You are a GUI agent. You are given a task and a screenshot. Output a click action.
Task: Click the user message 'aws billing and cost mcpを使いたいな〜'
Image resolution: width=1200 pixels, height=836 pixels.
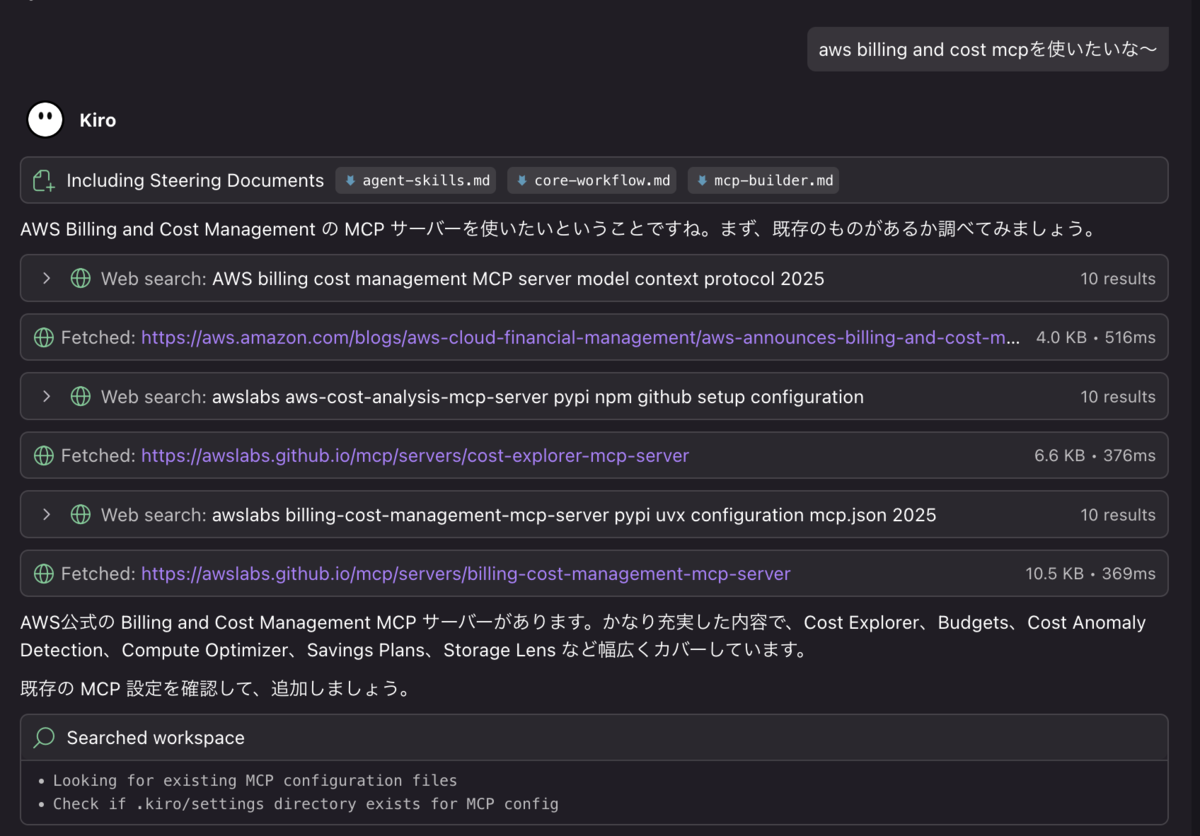(988, 50)
